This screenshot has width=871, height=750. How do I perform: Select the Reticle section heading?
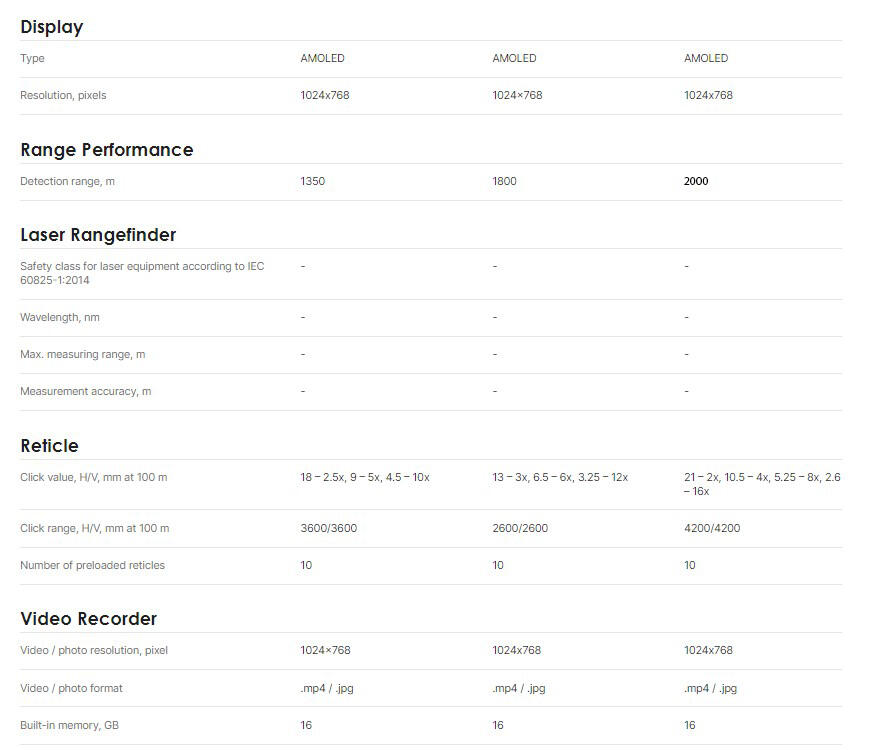pos(49,446)
